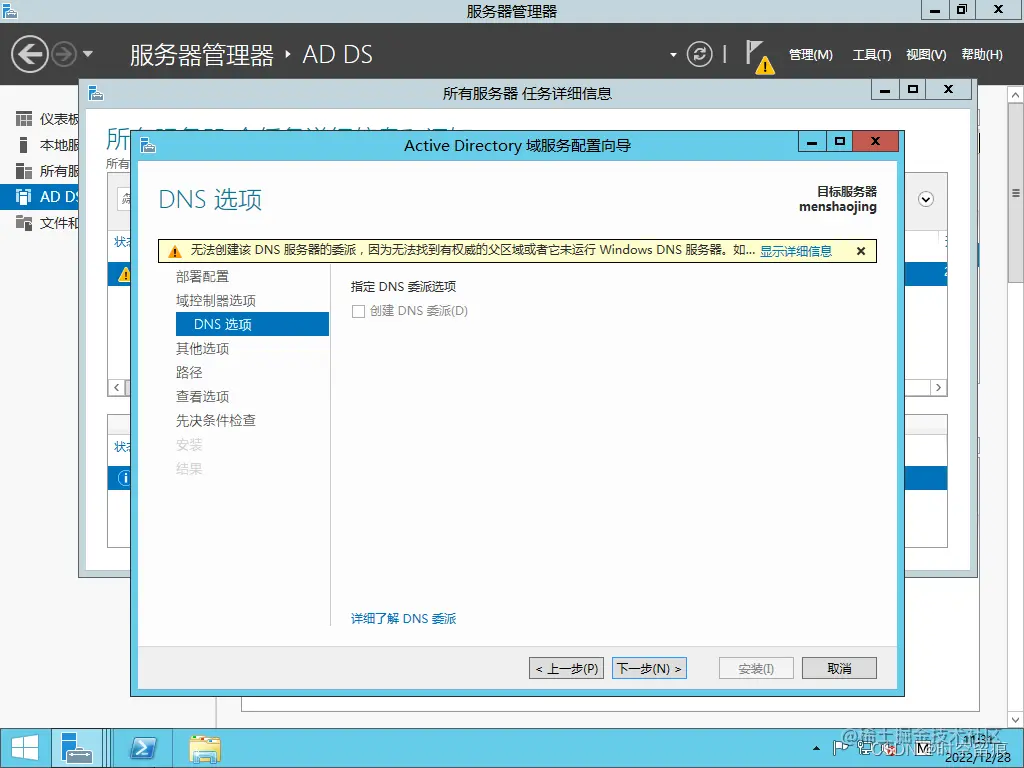Show hidden system tray icons arrow
Screen dimensions: 1024x768
pyautogui.click(x=816, y=748)
